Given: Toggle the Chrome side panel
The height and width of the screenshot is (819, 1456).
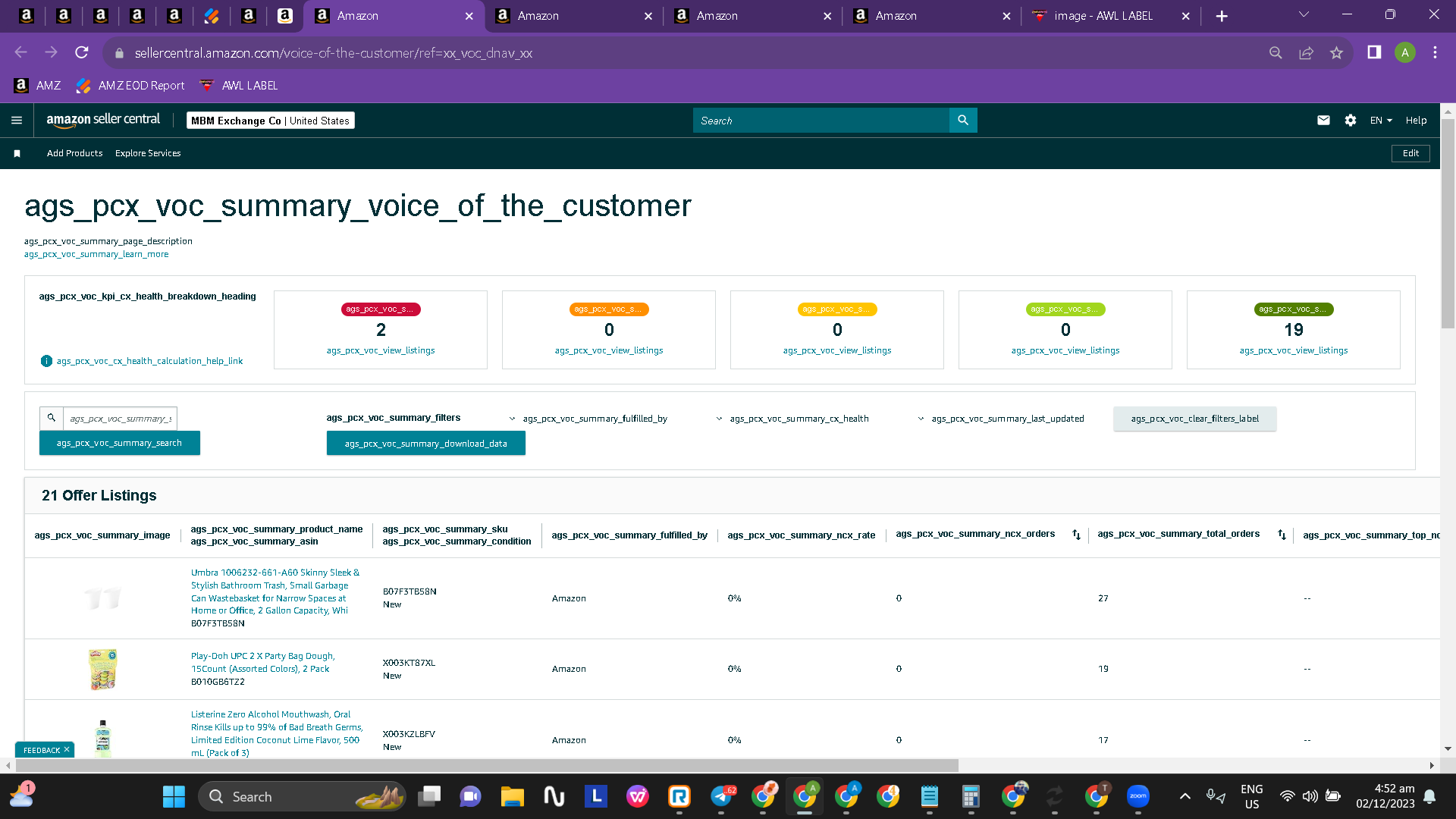Looking at the screenshot, I should point(1374,52).
